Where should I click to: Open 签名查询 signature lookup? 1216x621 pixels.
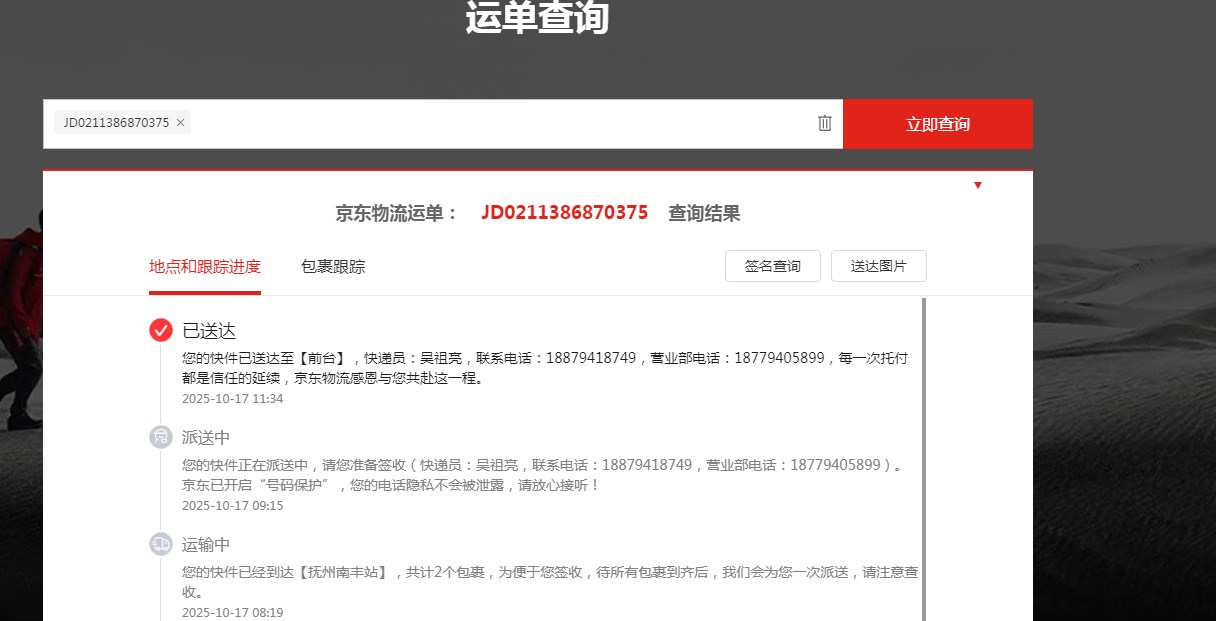772,266
